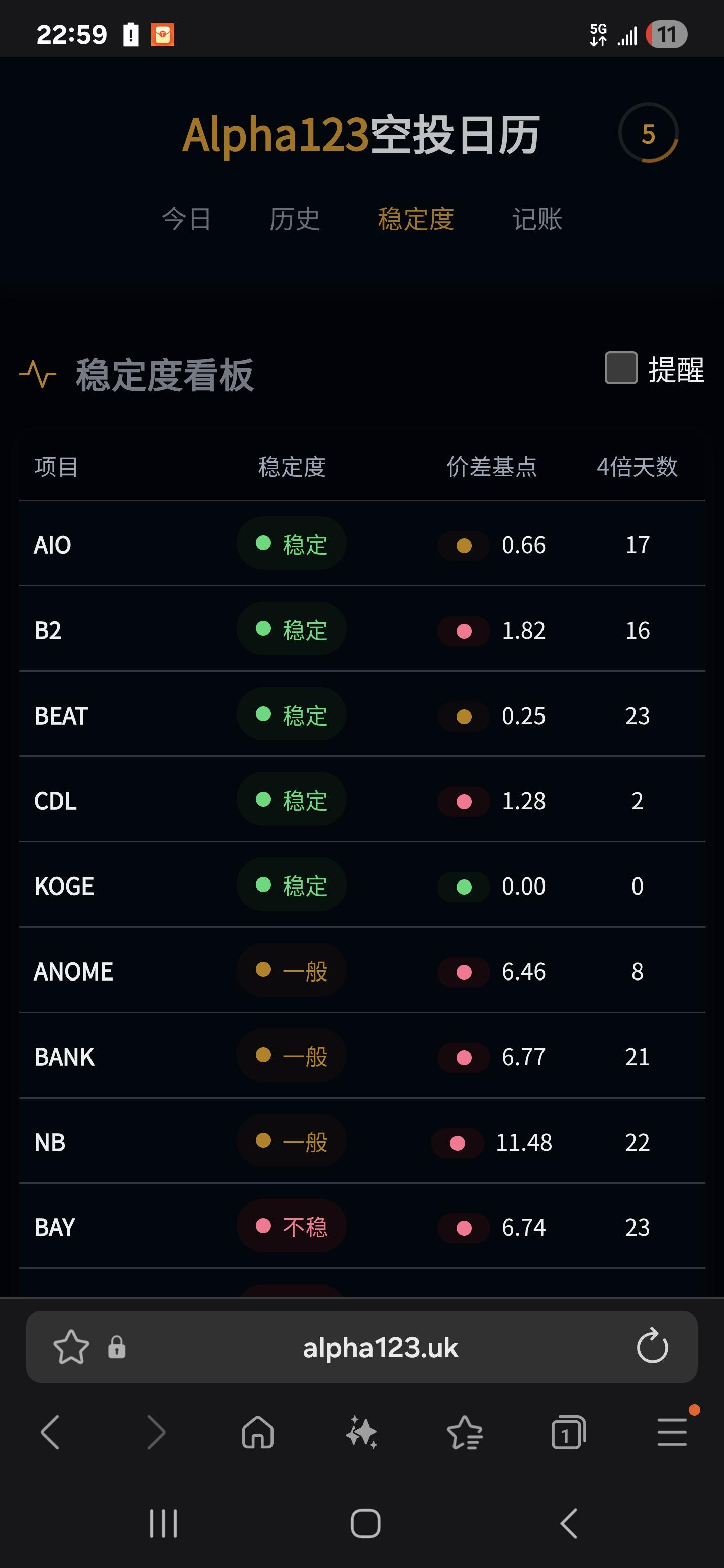
Task: Tap the alpha123.uk address field
Action: click(x=380, y=1347)
